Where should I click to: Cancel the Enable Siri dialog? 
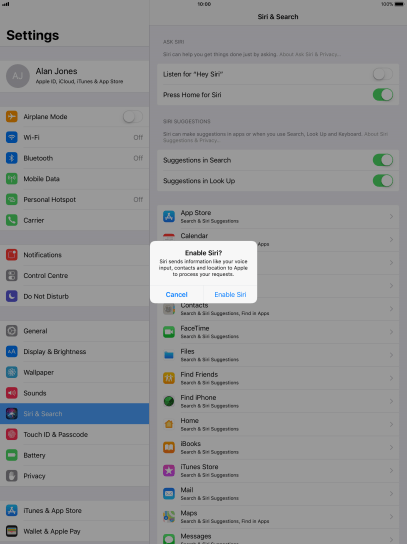(177, 295)
